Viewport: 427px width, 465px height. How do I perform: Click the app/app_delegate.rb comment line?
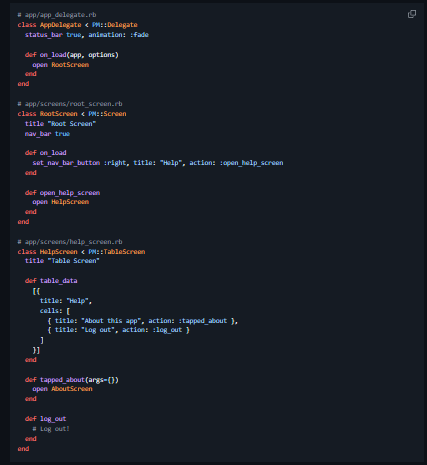click(57, 15)
